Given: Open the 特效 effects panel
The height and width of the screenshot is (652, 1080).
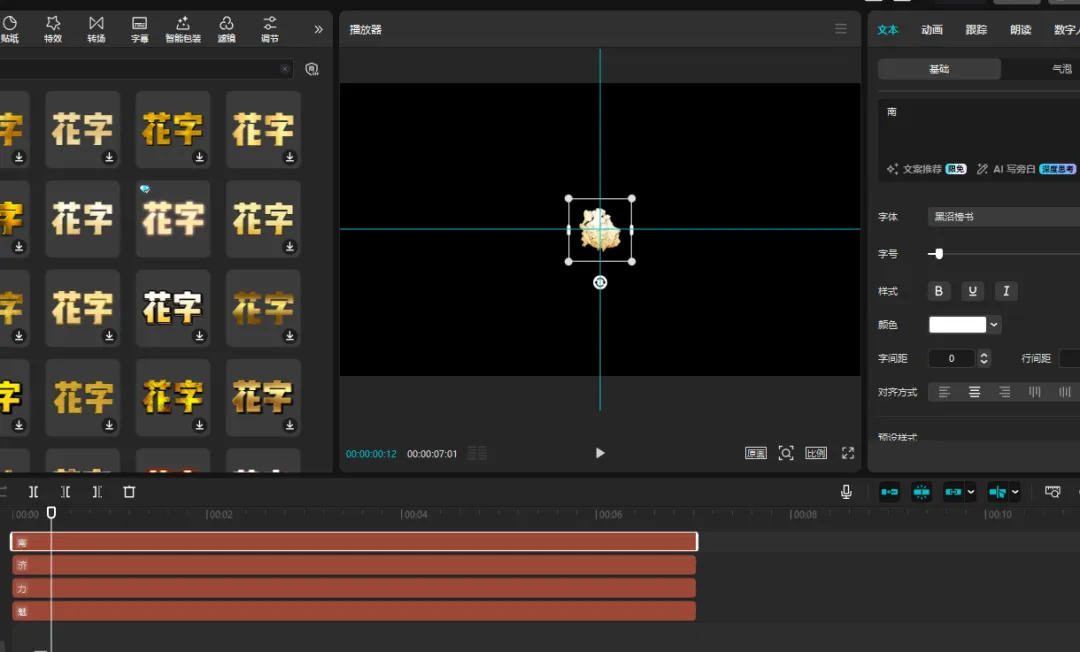Looking at the screenshot, I should [53, 30].
